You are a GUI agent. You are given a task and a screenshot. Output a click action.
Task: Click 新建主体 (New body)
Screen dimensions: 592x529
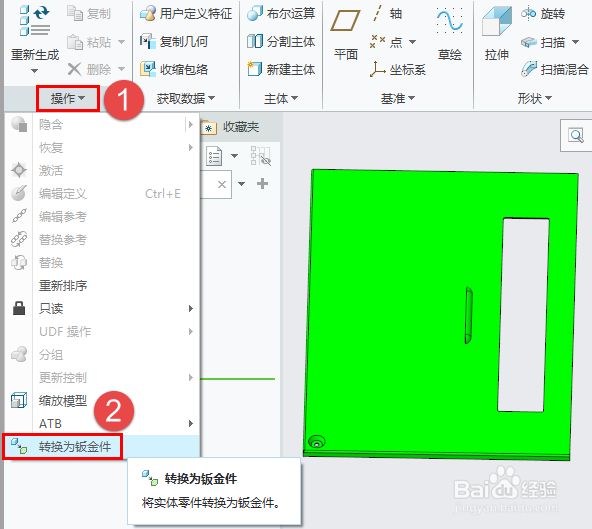pyautogui.click(x=281, y=69)
